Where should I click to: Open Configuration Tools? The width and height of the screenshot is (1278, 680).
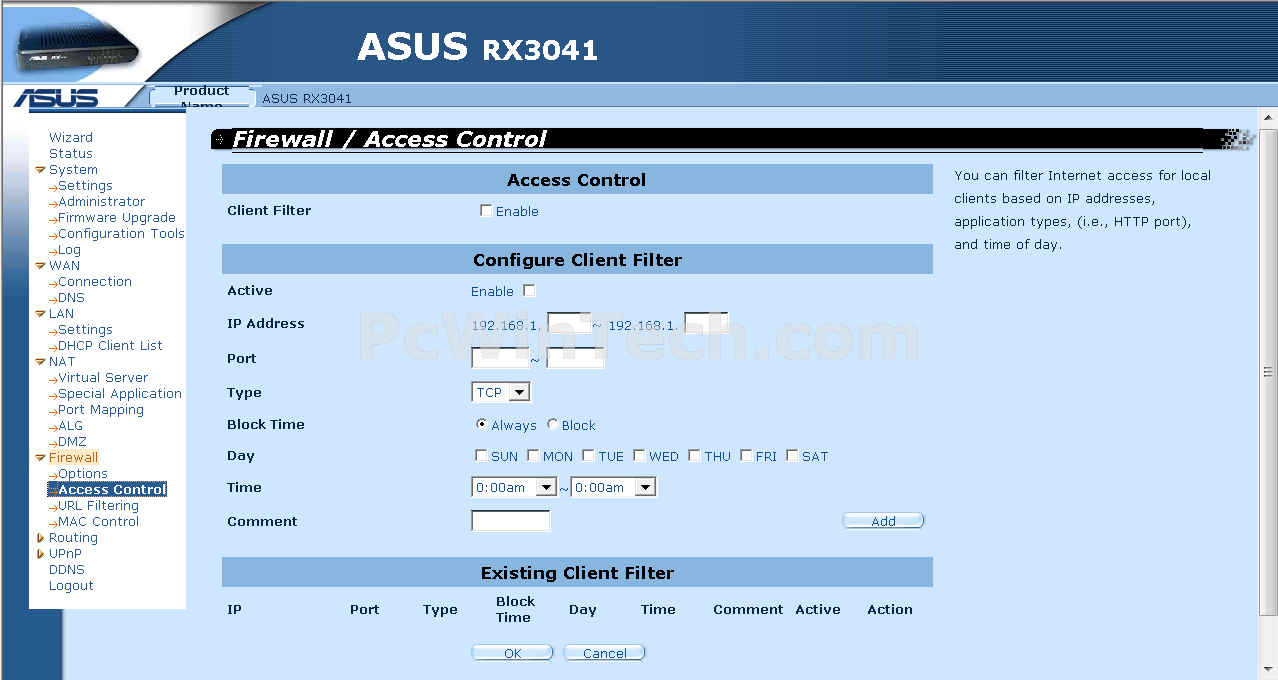point(121,234)
